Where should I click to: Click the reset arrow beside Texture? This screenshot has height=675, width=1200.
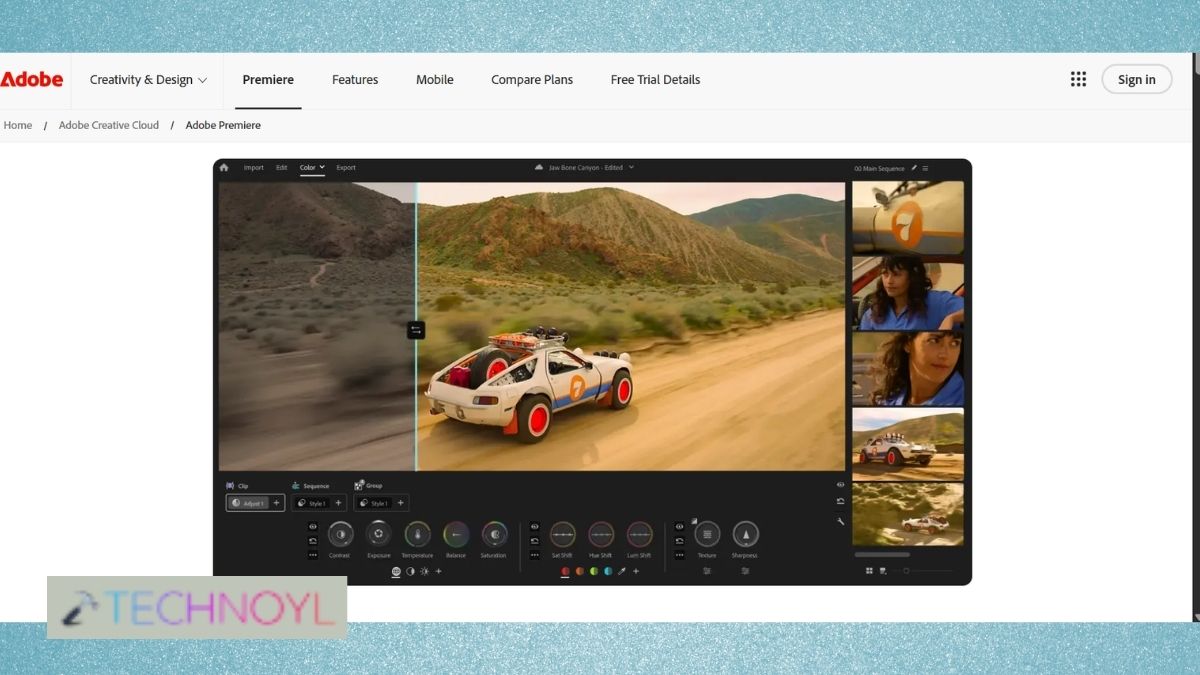(680, 540)
